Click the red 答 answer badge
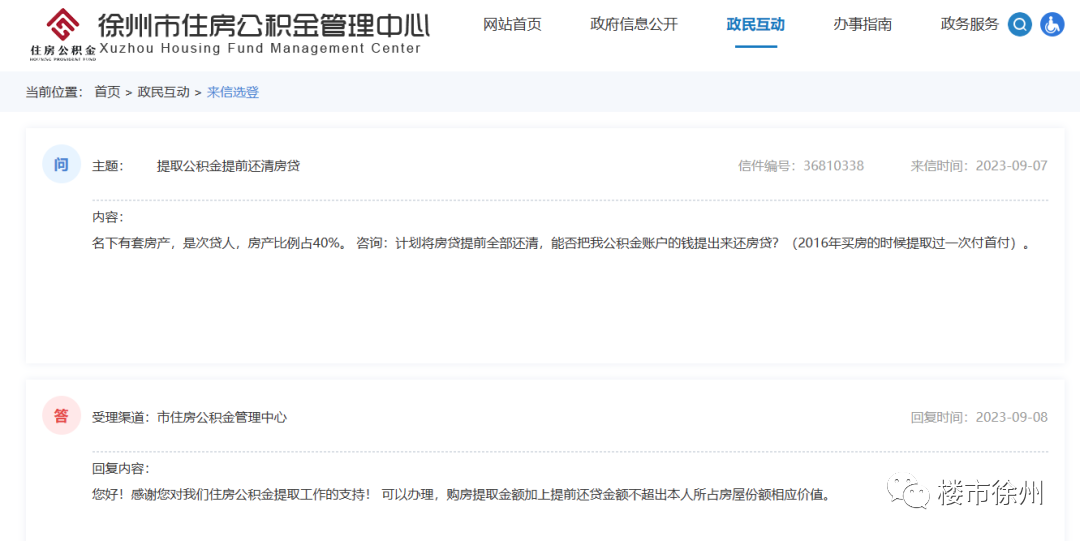The width and height of the screenshot is (1080, 541). point(61,416)
